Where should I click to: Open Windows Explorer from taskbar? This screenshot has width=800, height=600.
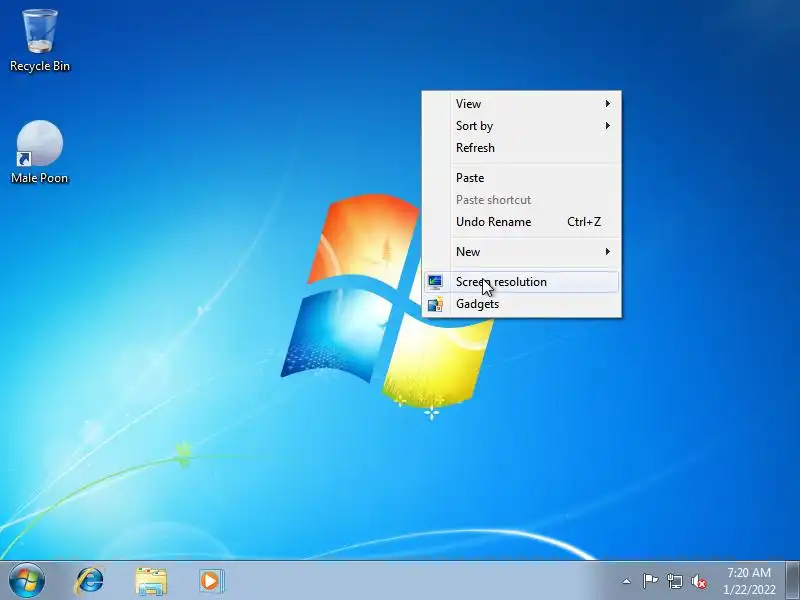click(x=151, y=581)
